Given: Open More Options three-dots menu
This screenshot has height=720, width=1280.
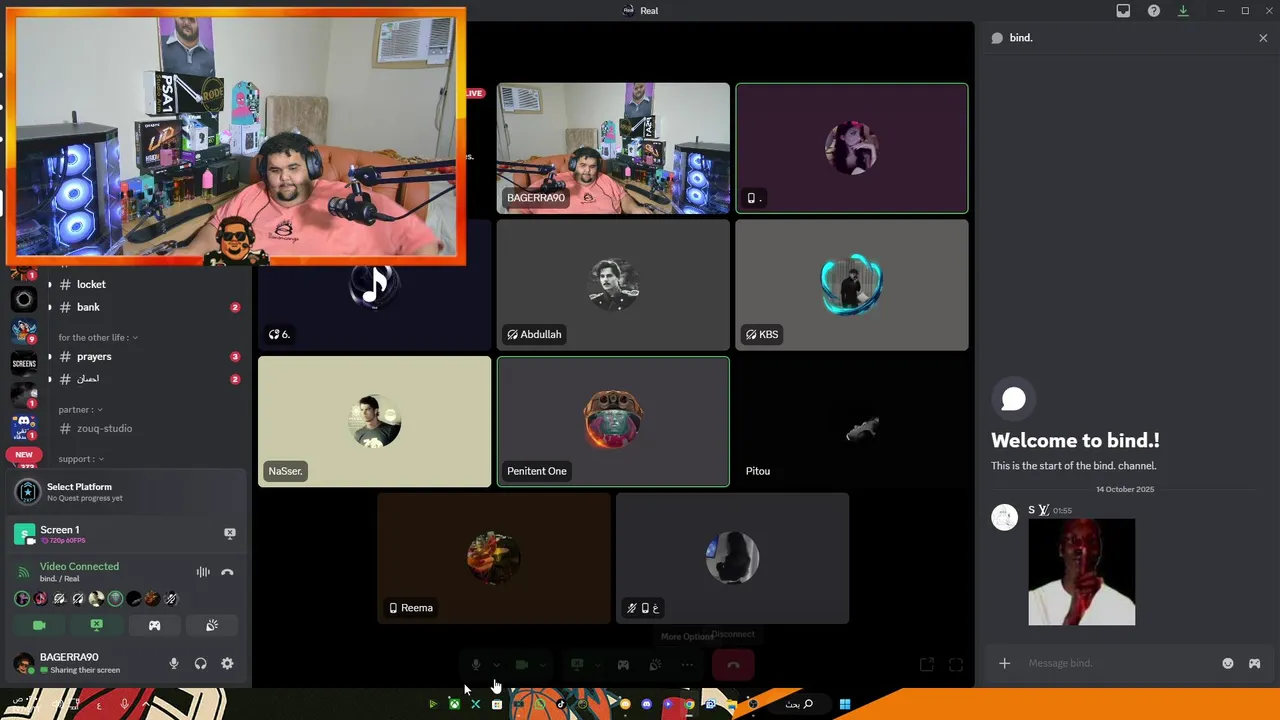Looking at the screenshot, I should tap(687, 665).
